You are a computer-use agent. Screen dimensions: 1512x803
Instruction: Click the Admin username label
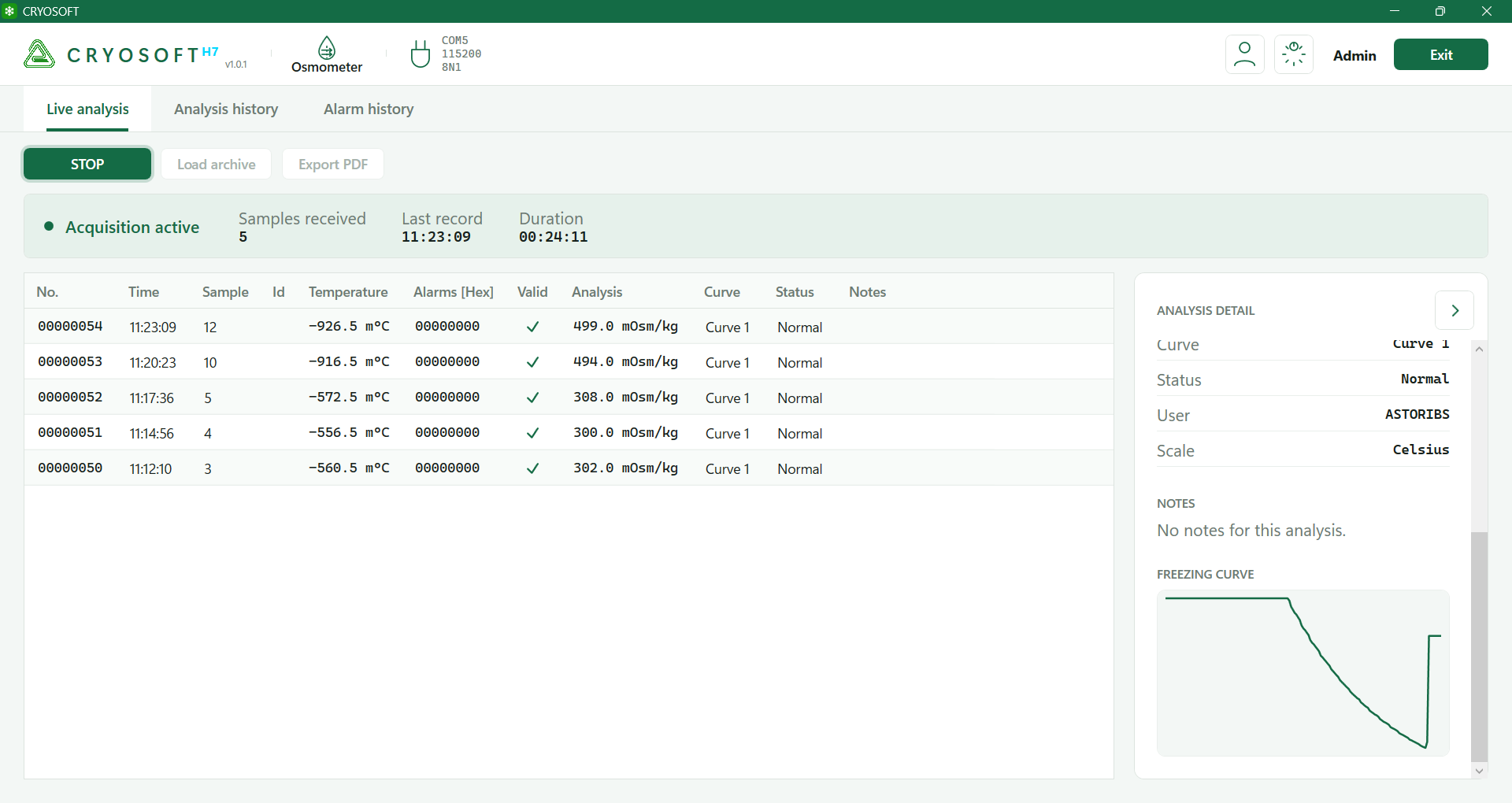(1354, 55)
